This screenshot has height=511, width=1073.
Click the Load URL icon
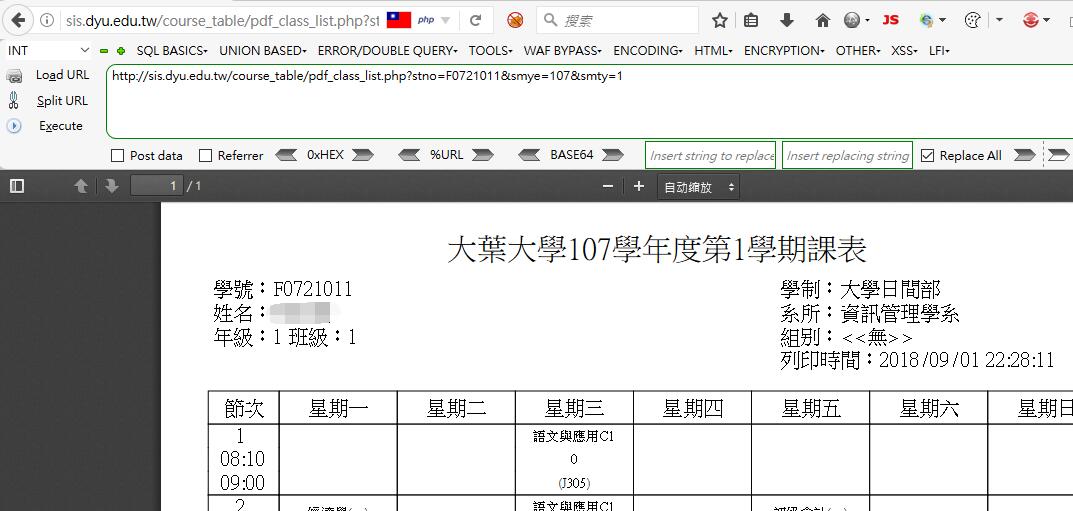coord(14,76)
